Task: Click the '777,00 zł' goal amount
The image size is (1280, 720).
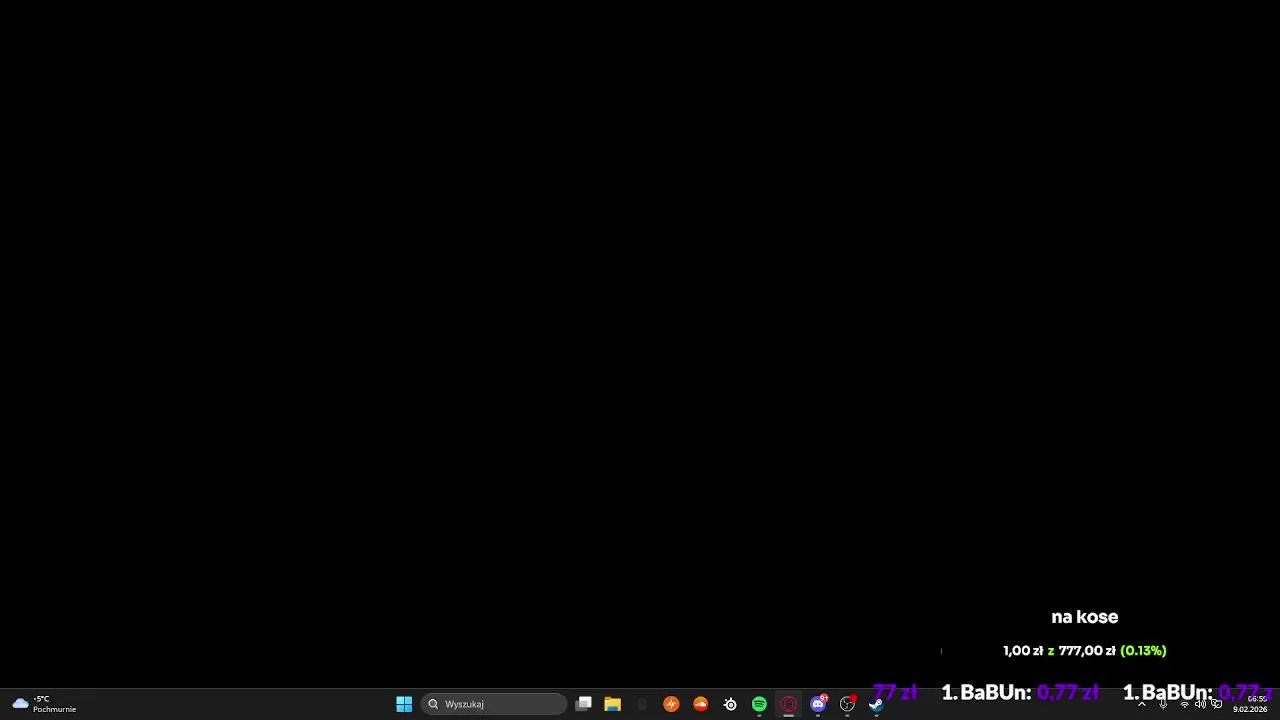Action: pyautogui.click(x=1087, y=651)
